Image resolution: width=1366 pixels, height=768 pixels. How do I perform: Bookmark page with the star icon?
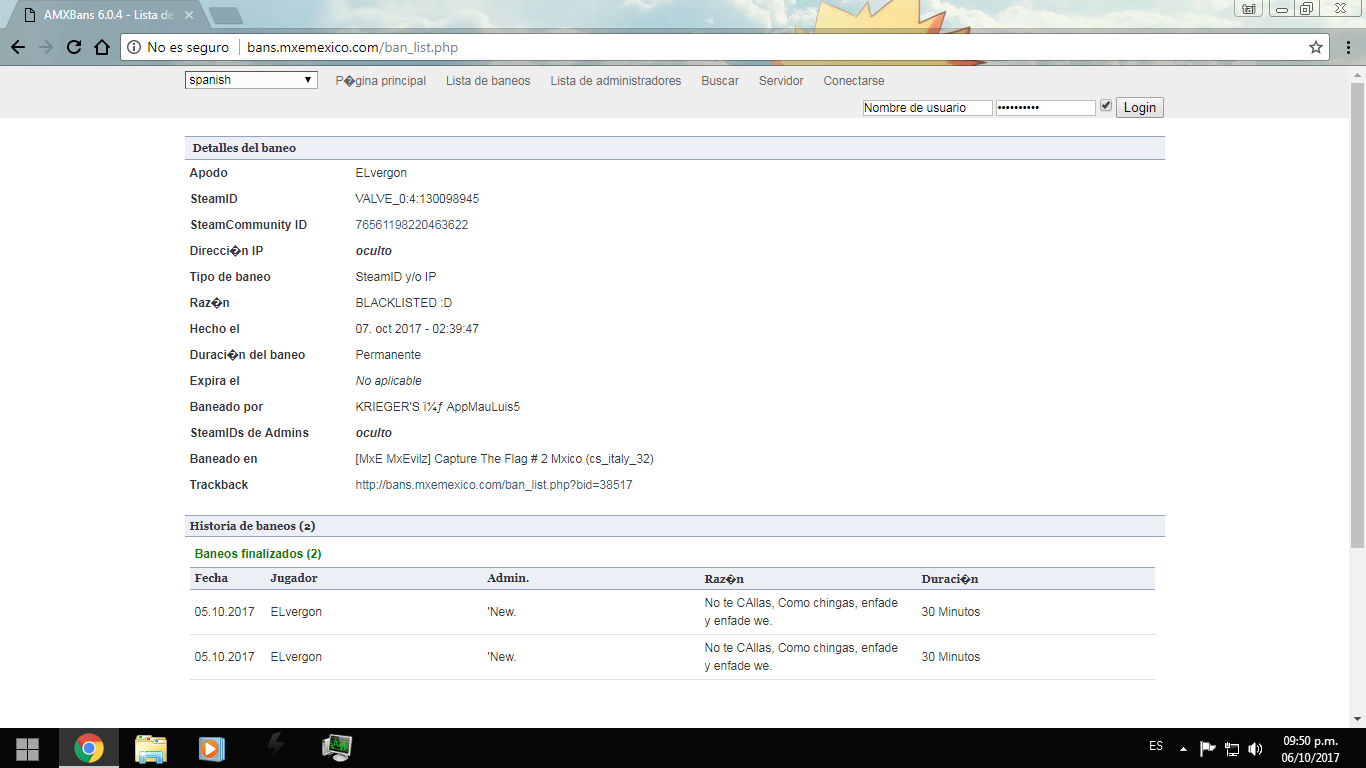[x=1316, y=47]
